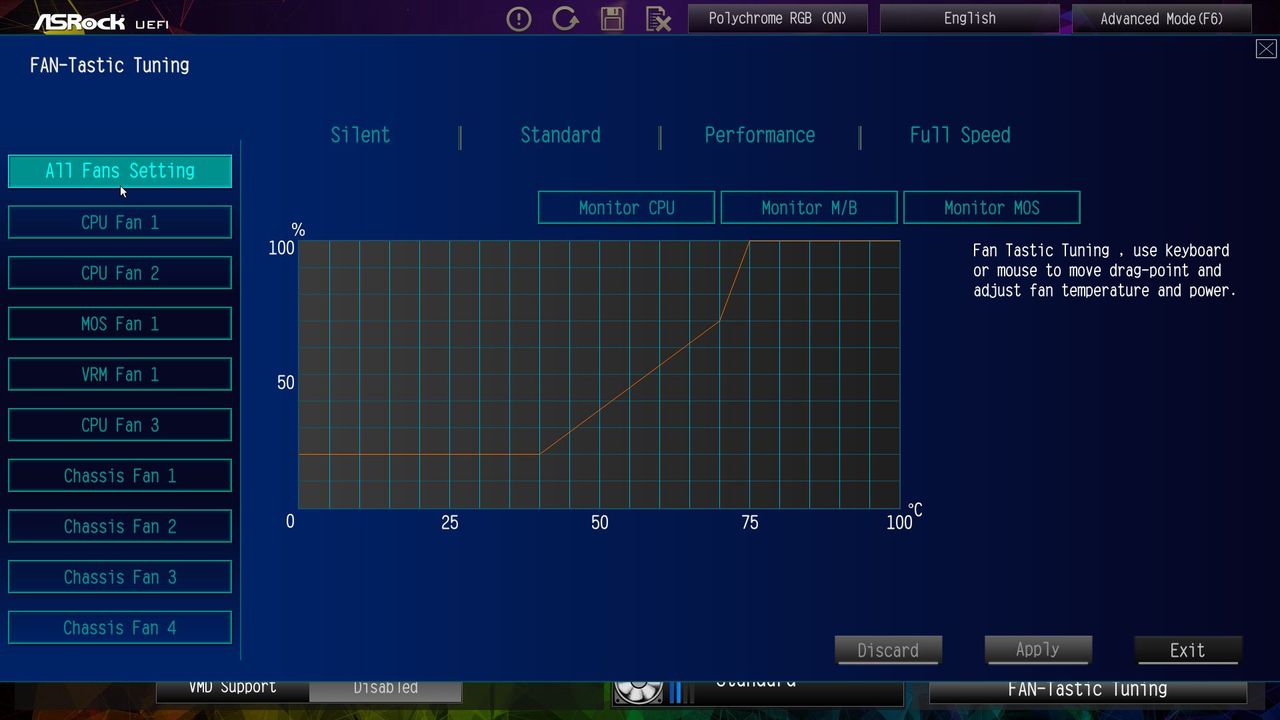Image resolution: width=1280 pixels, height=720 pixels.
Task: Click the floppy disk save icon
Action: (x=612, y=18)
